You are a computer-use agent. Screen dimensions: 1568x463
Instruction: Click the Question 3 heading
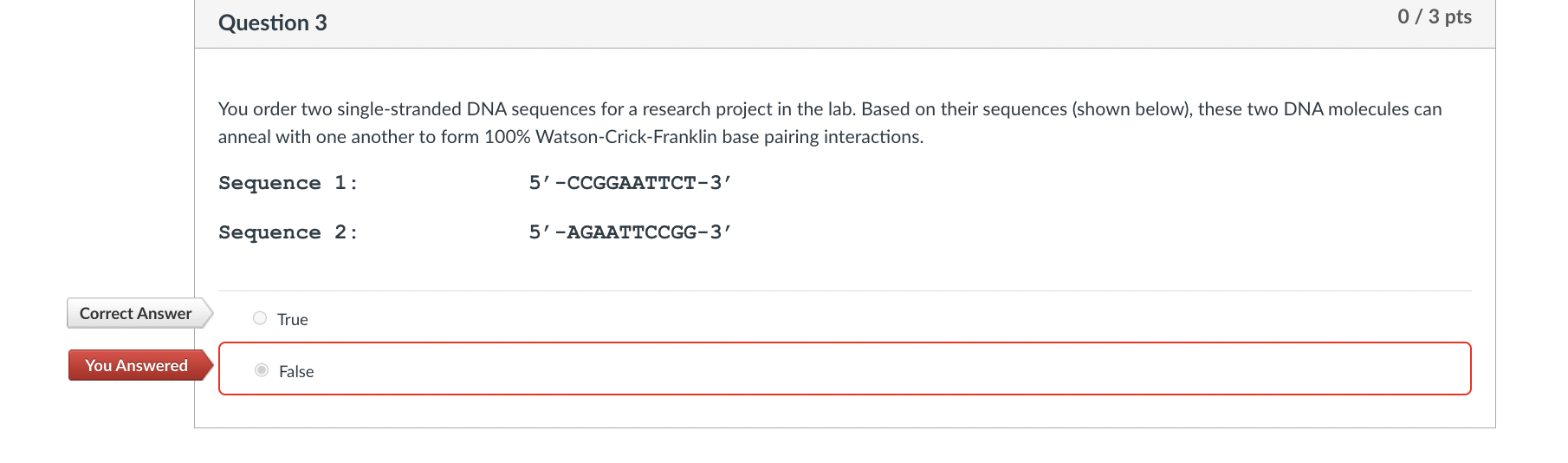[x=273, y=23]
